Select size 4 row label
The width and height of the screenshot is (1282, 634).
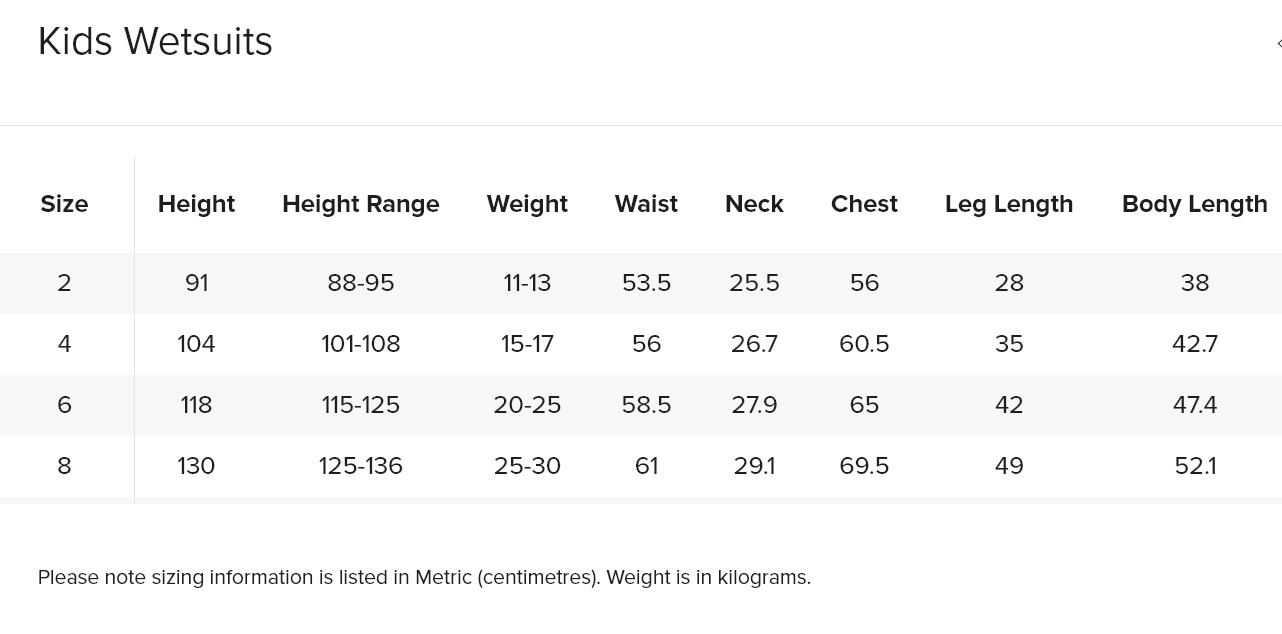(64, 344)
